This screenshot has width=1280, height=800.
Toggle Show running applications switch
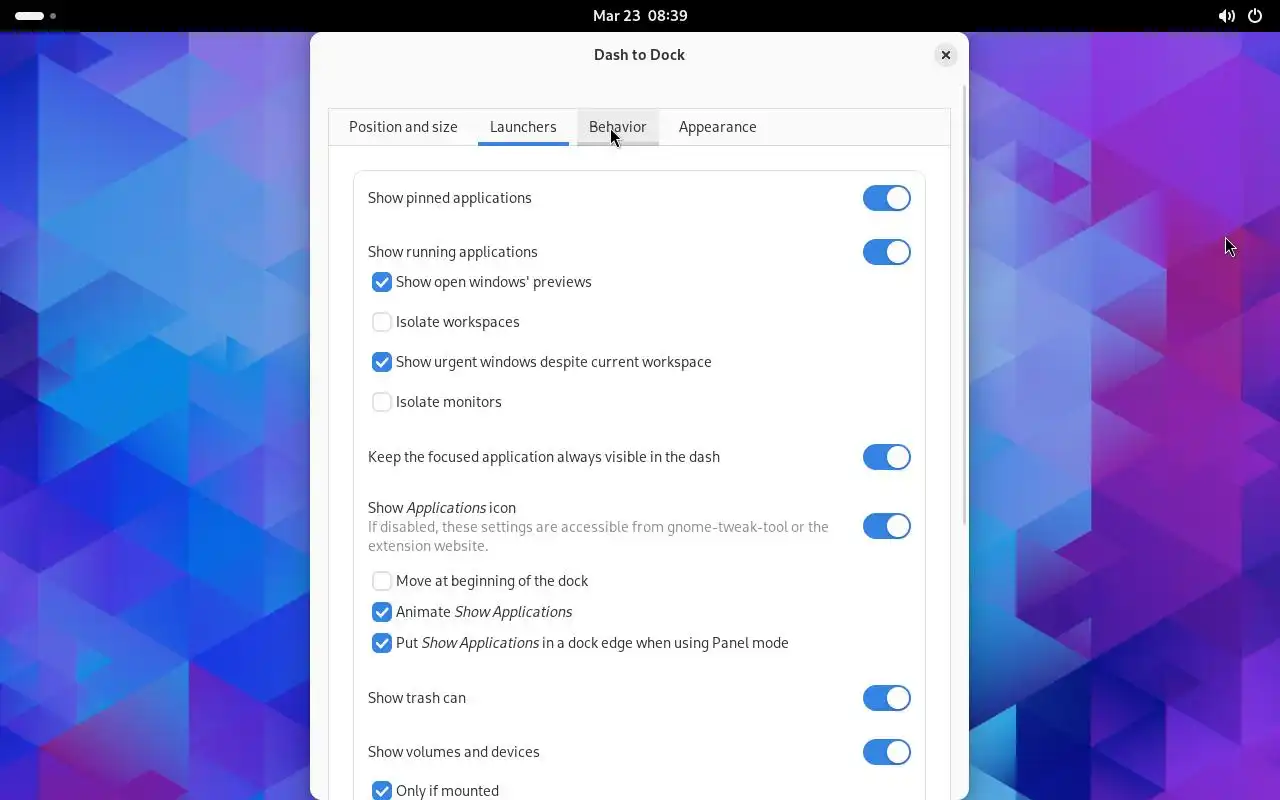[x=887, y=252]
